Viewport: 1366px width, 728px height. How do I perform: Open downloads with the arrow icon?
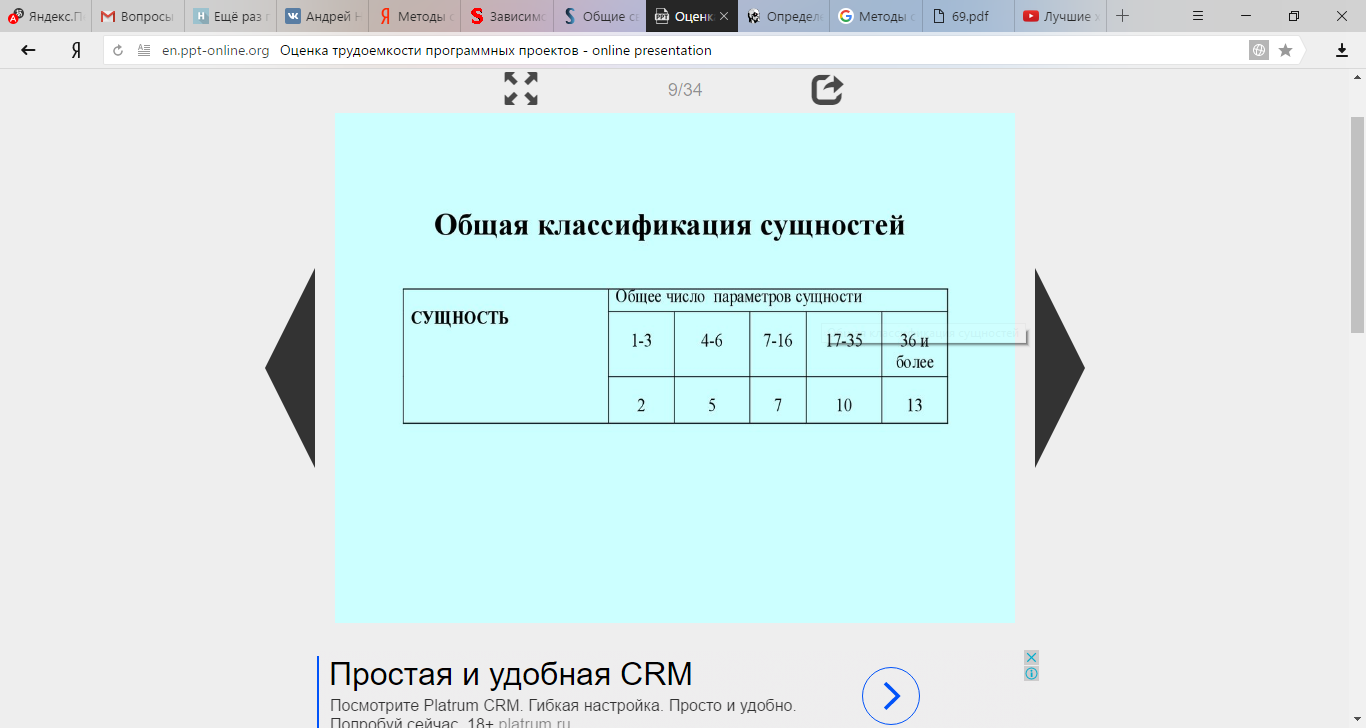1342,50
